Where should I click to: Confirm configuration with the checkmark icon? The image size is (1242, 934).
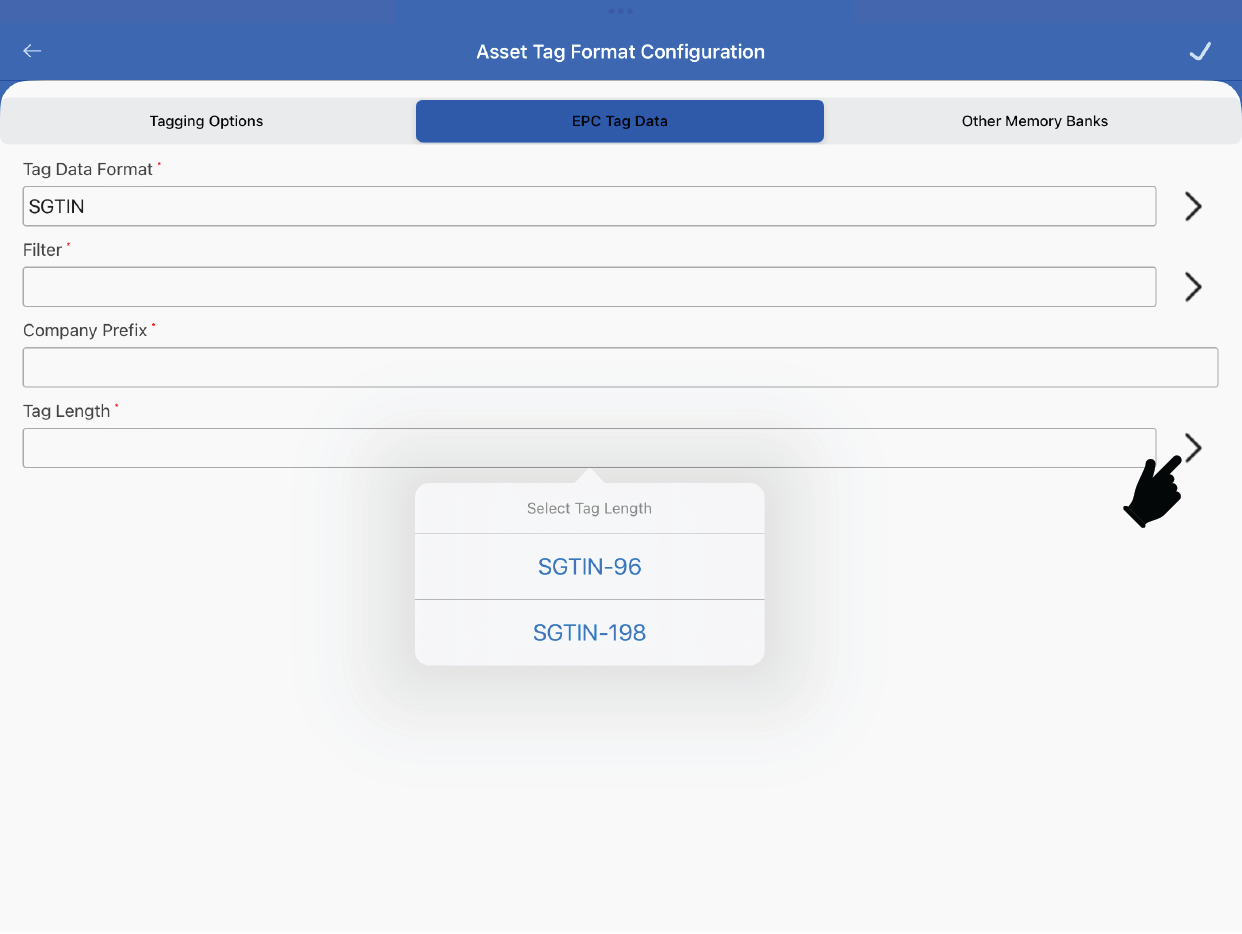click(1200, 51)
